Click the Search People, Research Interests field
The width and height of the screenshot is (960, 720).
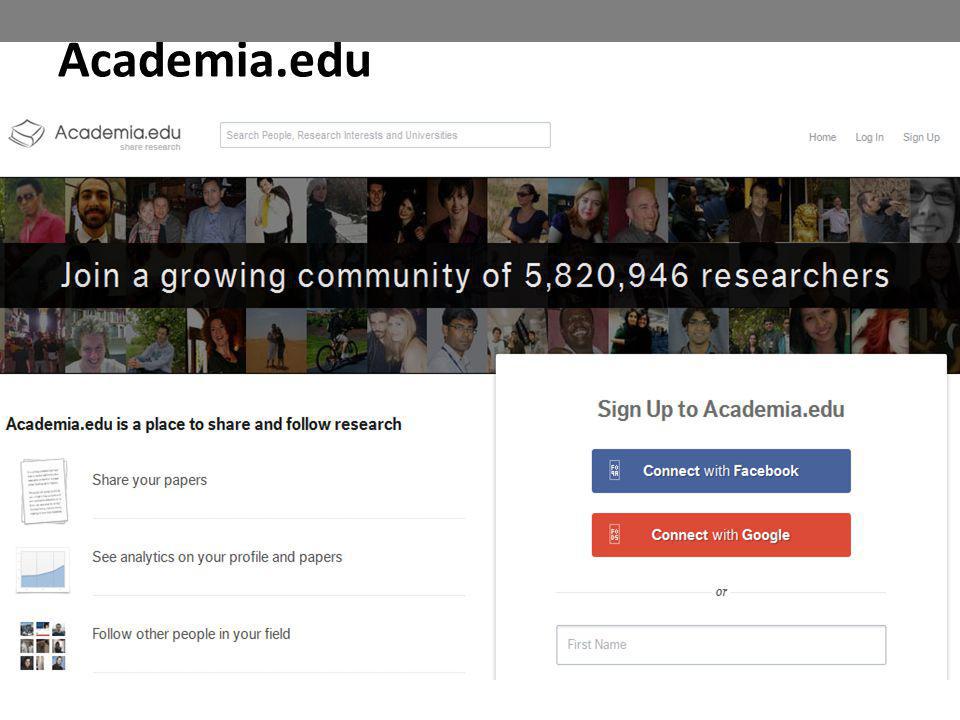pyautogui.click(x=385, y=135)
